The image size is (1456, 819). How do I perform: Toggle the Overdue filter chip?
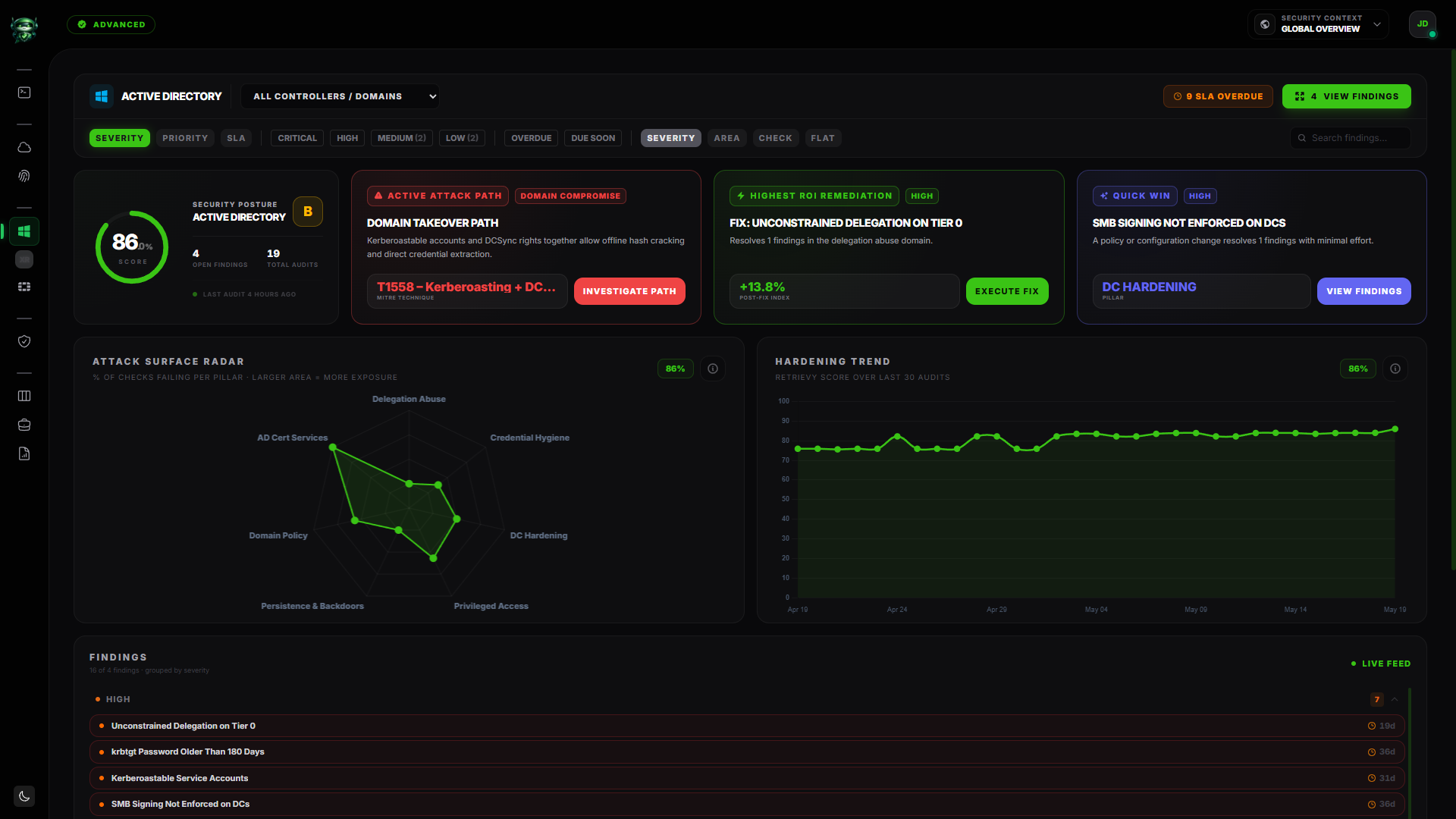[531, 138]
